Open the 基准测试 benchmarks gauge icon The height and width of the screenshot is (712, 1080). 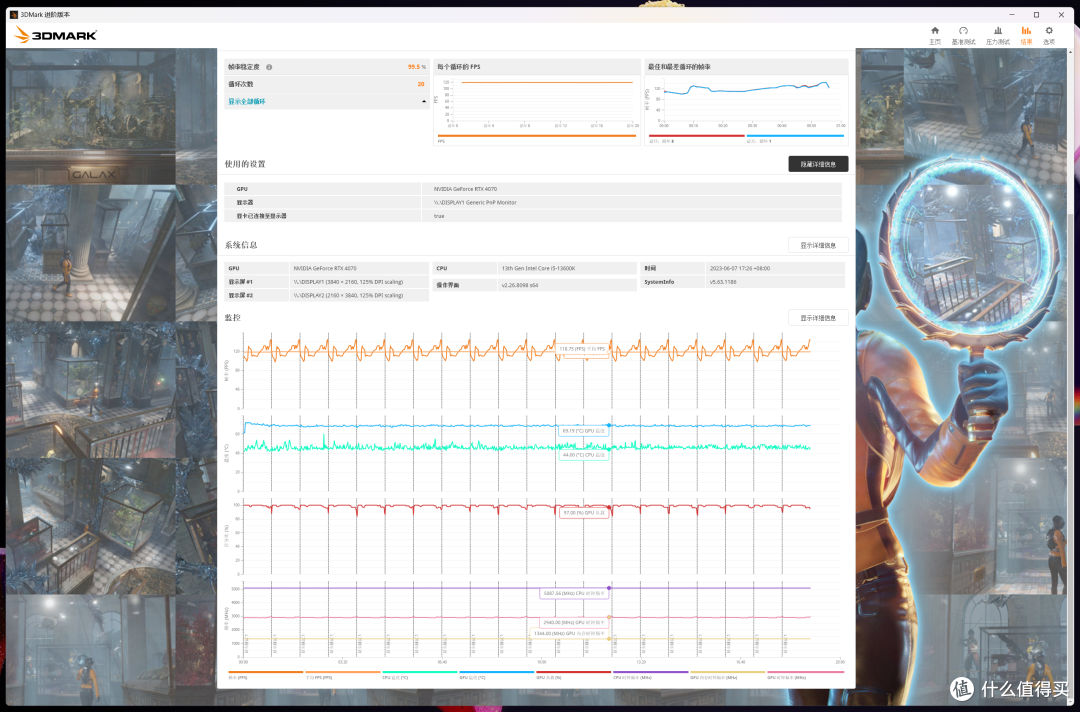pyautogui.click(x=963, y=35)
